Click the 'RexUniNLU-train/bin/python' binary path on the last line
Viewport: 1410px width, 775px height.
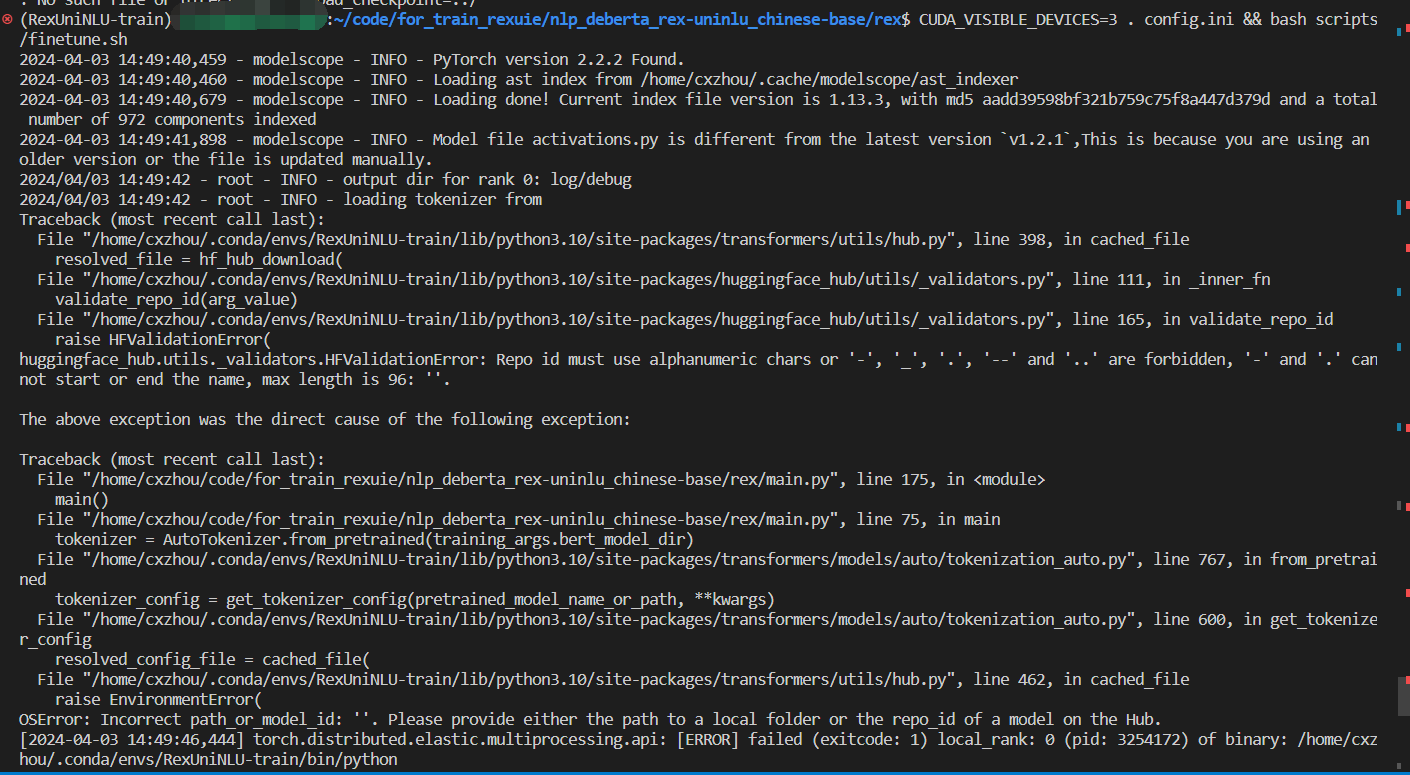point(280,760)
